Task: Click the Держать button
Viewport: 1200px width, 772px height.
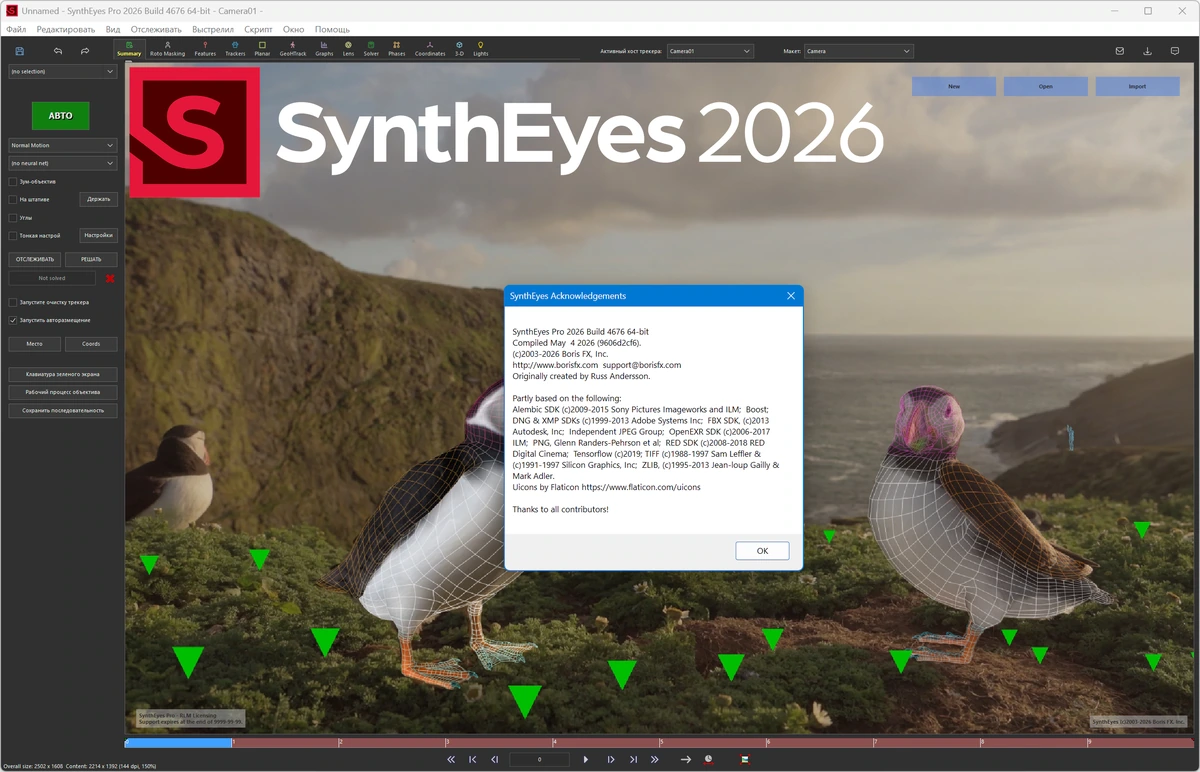Action: [98, 199]
